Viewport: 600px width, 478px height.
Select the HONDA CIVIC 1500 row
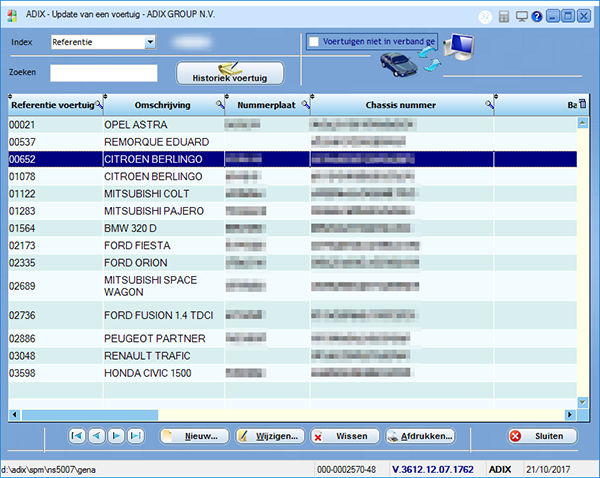pyautogui.click(x=292, y=373)
